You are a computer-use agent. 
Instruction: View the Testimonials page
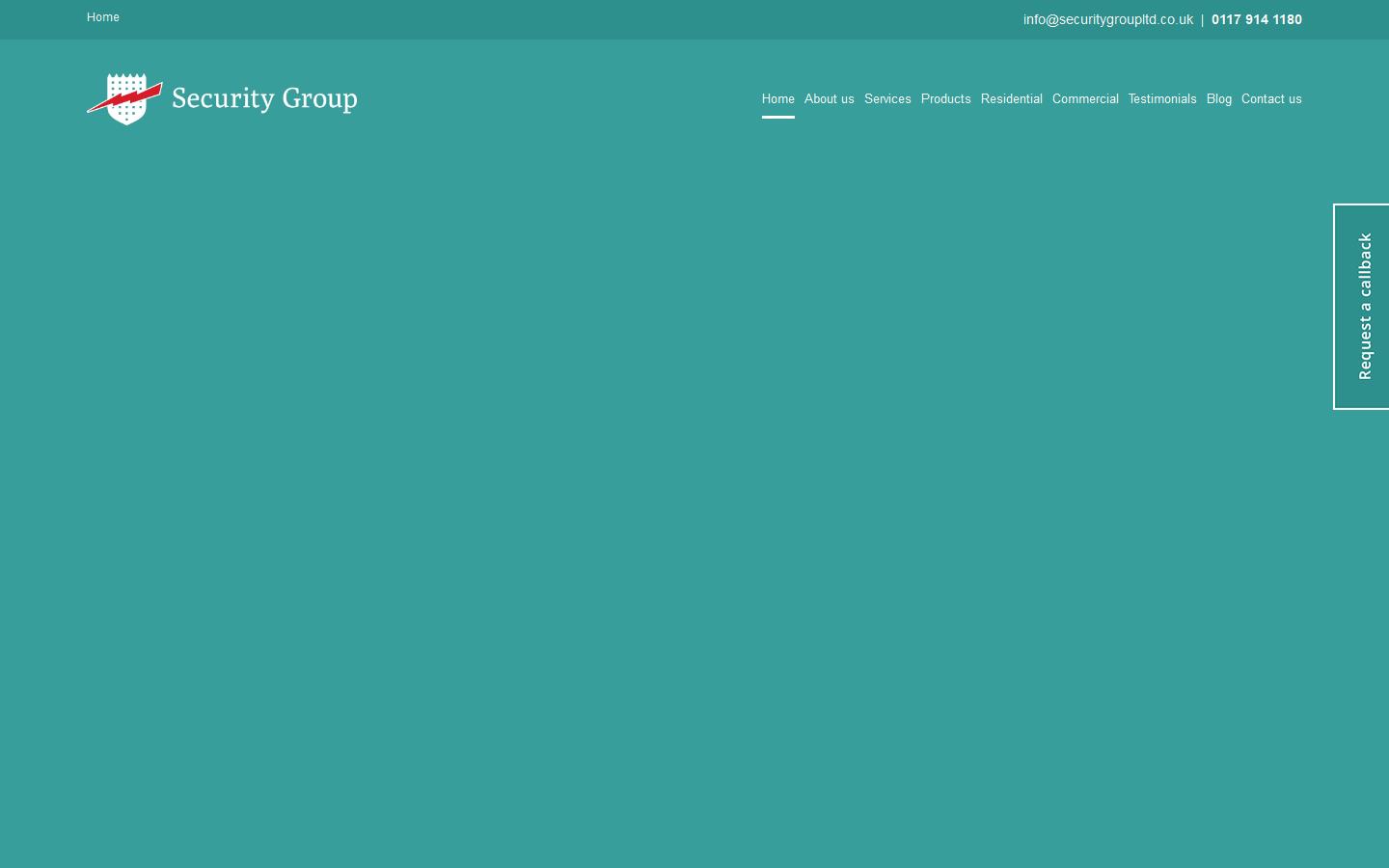click(x=1161, y=98)
